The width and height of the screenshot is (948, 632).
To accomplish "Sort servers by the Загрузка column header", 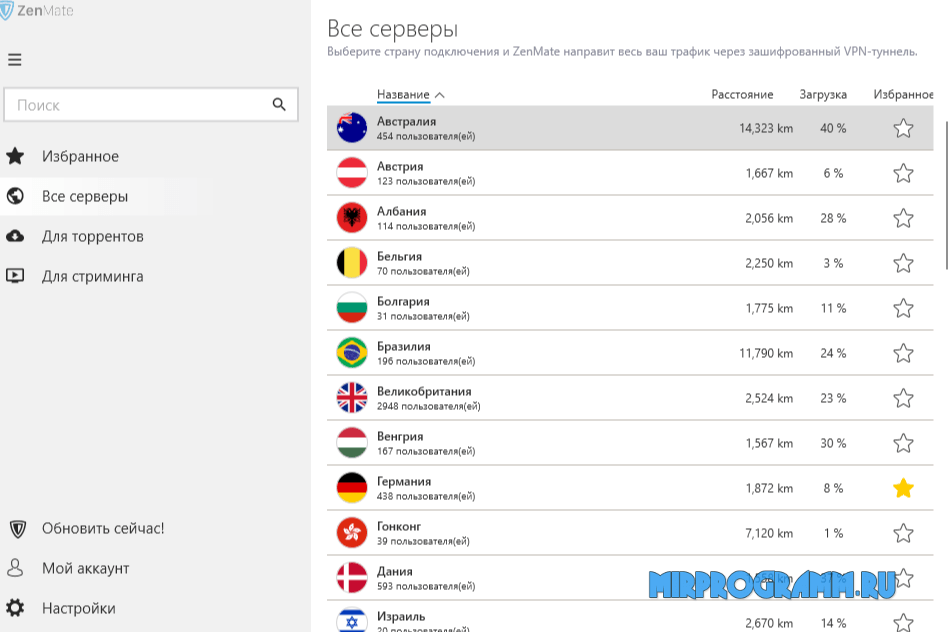I will point(823,94).
